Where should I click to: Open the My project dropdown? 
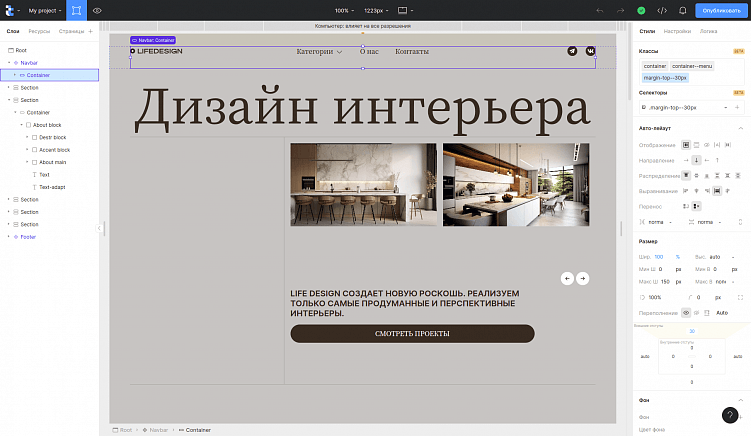coord(45,11)
